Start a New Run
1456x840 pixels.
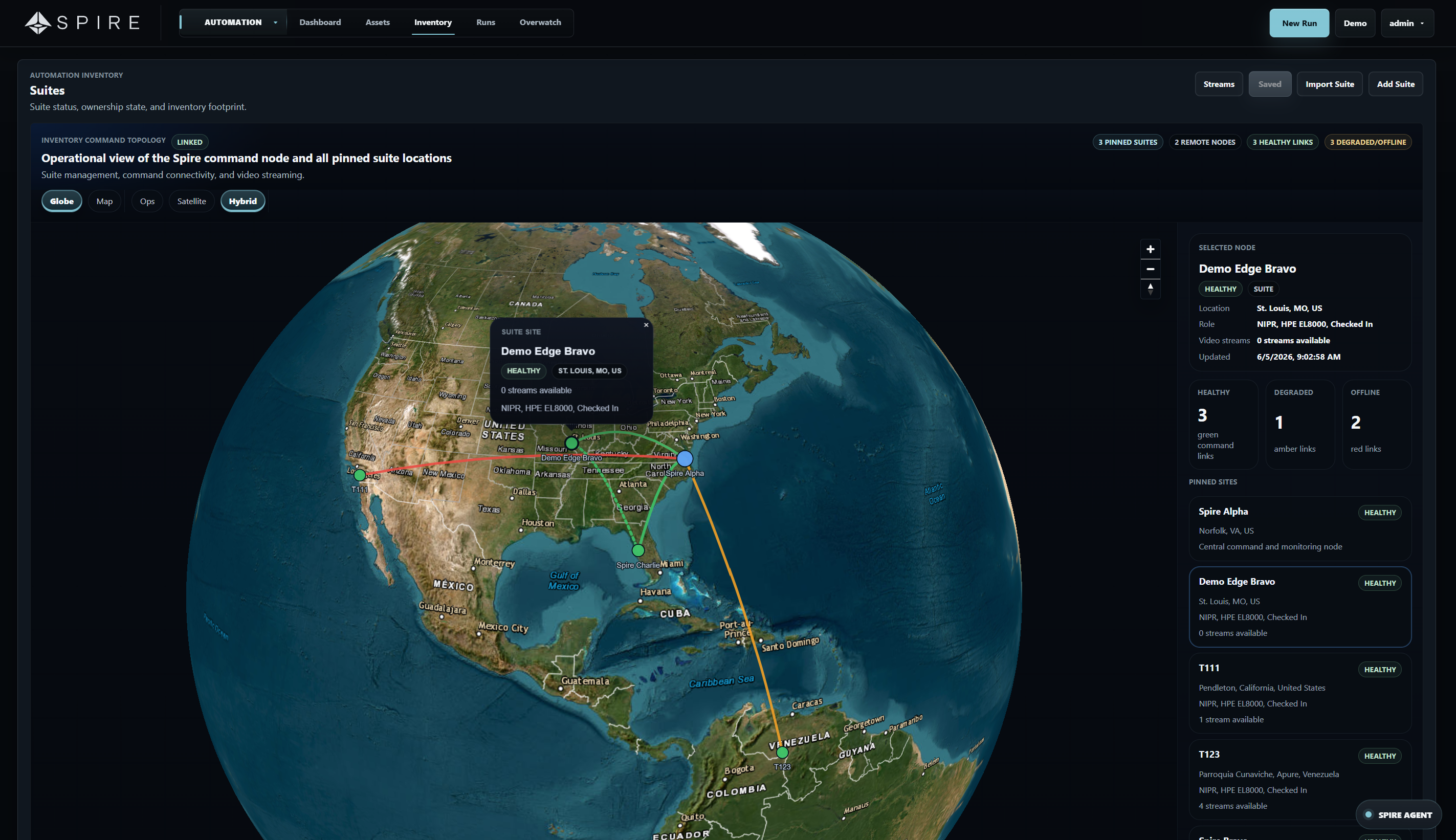(1298, 23)
